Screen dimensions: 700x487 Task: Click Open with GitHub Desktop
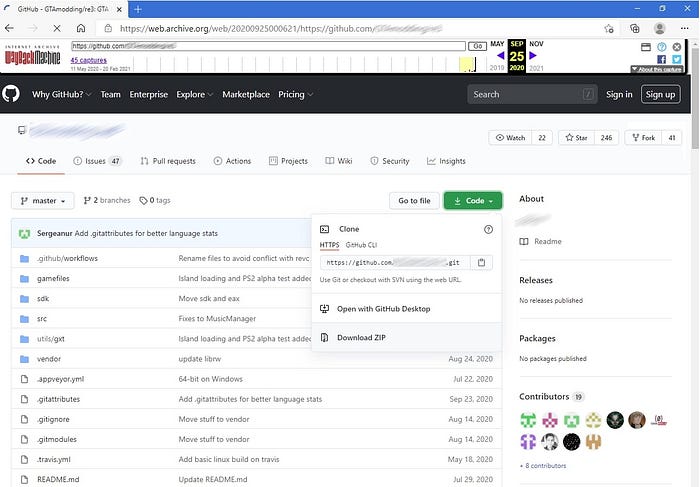point(407,309)
